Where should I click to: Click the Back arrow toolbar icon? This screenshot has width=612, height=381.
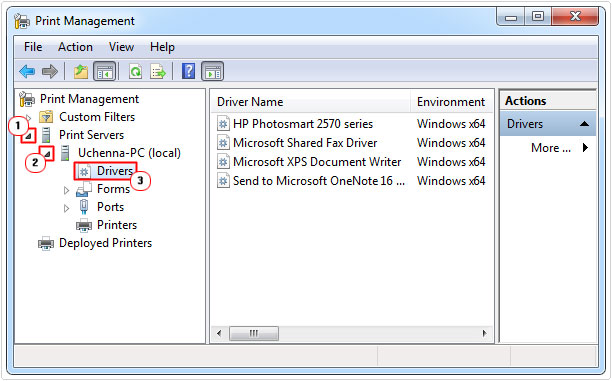click(27, 71)
